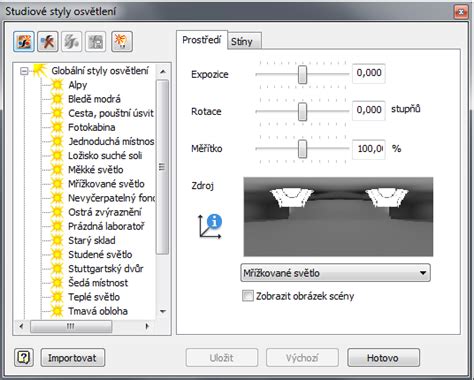Click the Uložit button
The height and width of the screenshot is (380, 474).
click(222, 358)
